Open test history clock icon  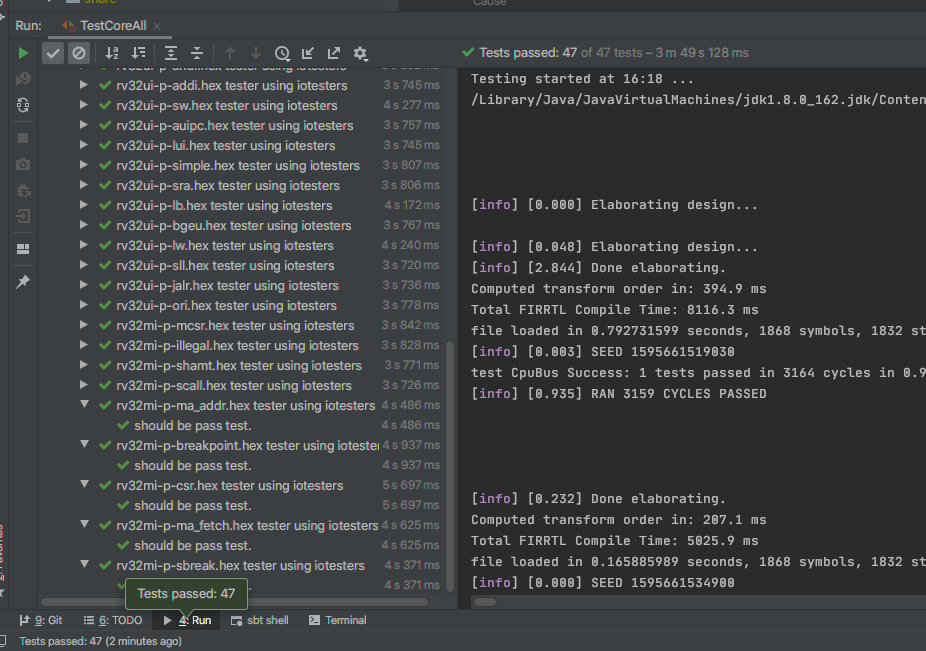pyautogui.click(x=282, y=53)
